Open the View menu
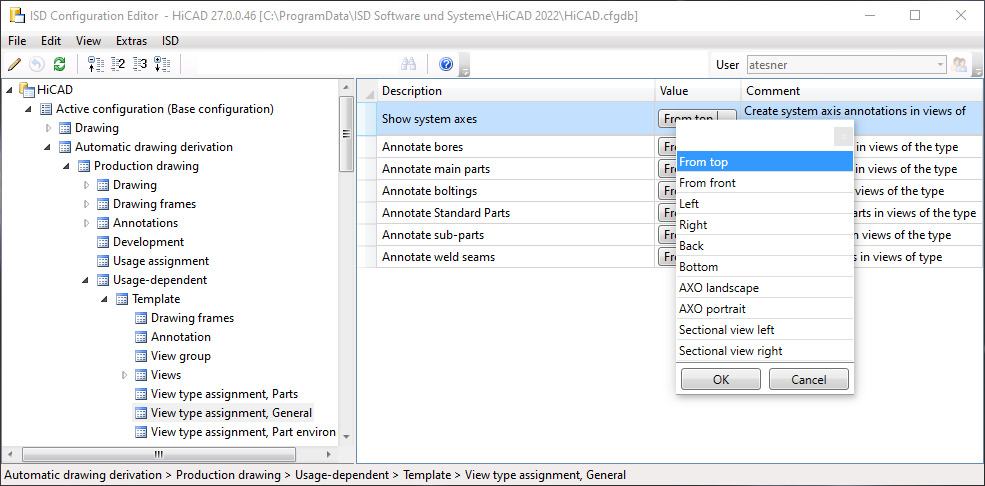985x486 pixels. click(x=89, y=41)
